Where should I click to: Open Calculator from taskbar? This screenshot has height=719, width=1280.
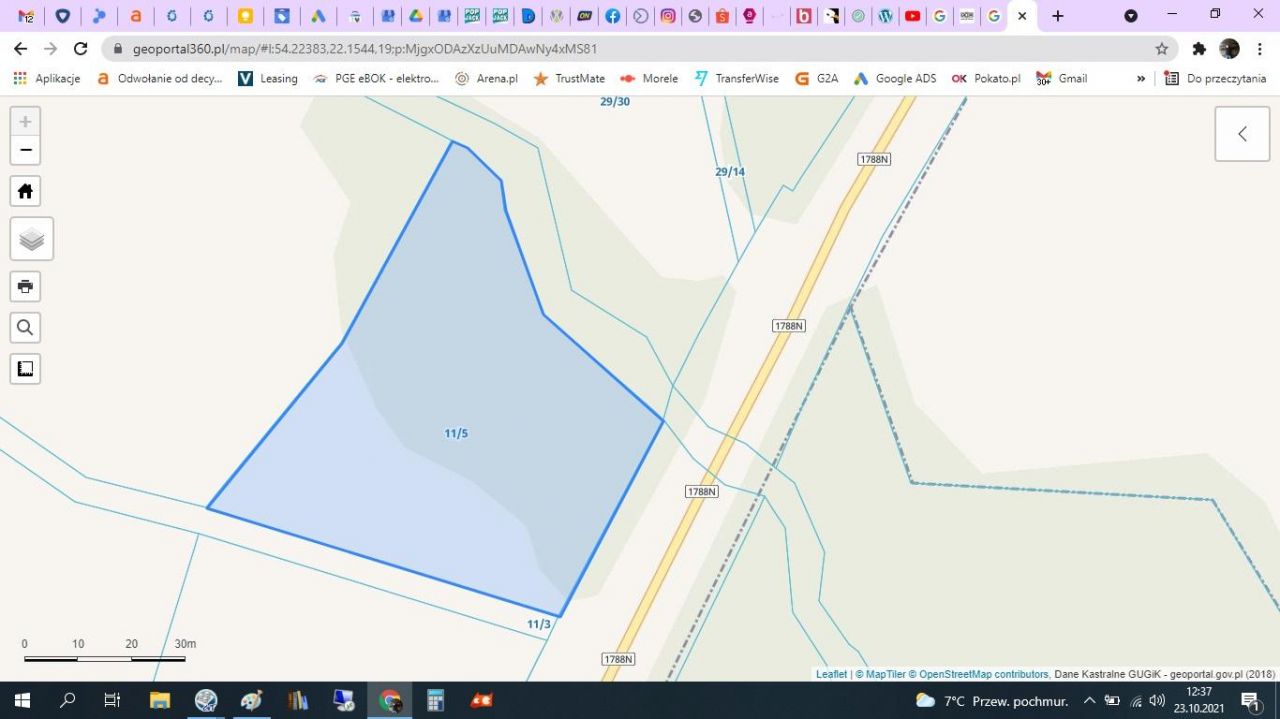point(435,700)
